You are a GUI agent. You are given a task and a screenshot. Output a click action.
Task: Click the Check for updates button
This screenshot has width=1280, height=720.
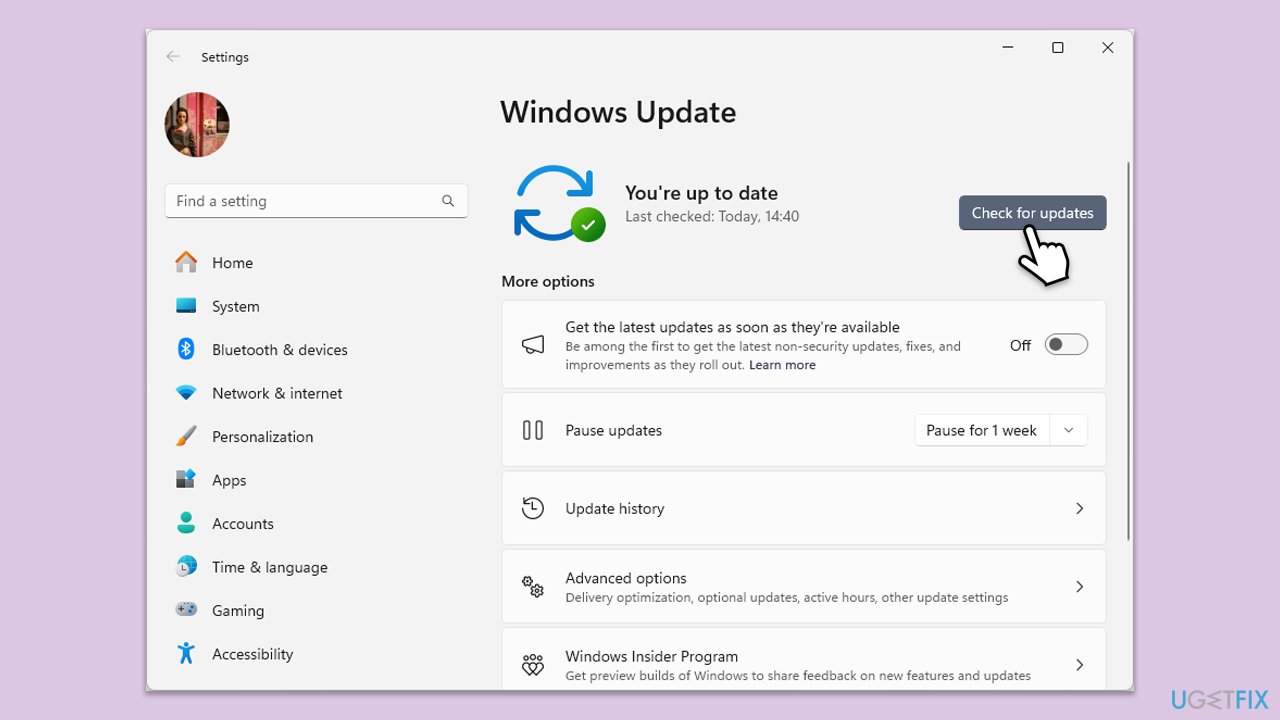pos(1032,213)
